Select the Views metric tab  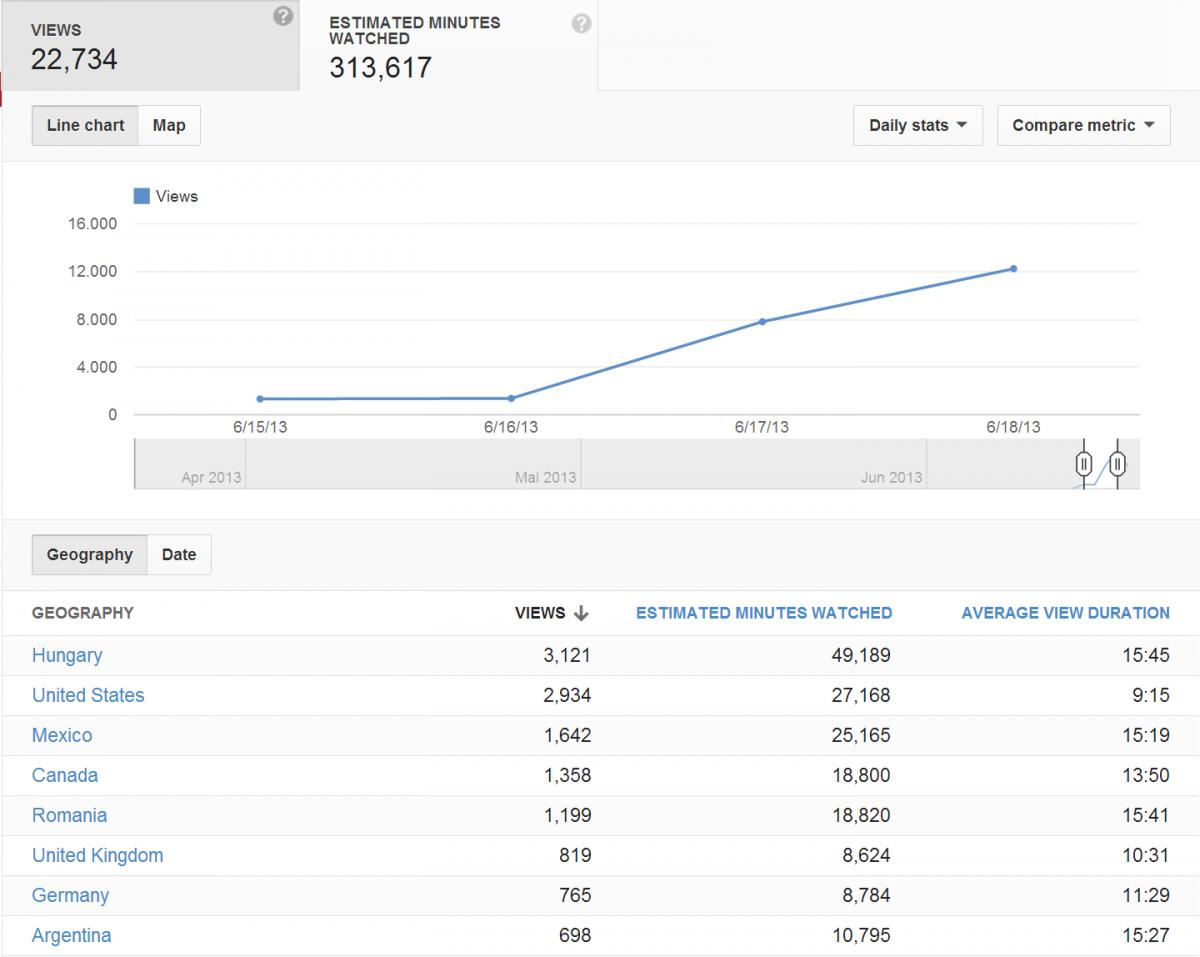pyautogui.click(x=150, y=45)
